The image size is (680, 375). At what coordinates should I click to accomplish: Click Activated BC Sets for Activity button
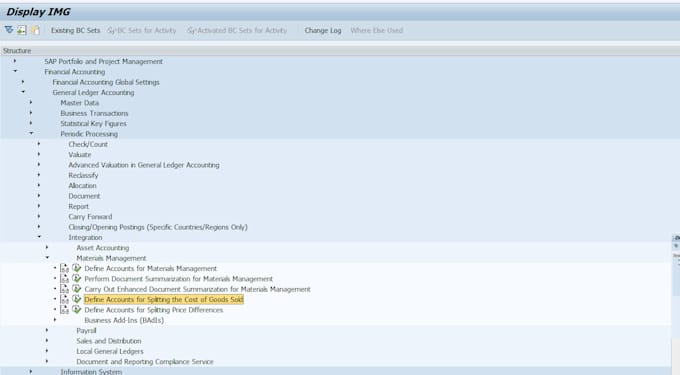(237, 30)
